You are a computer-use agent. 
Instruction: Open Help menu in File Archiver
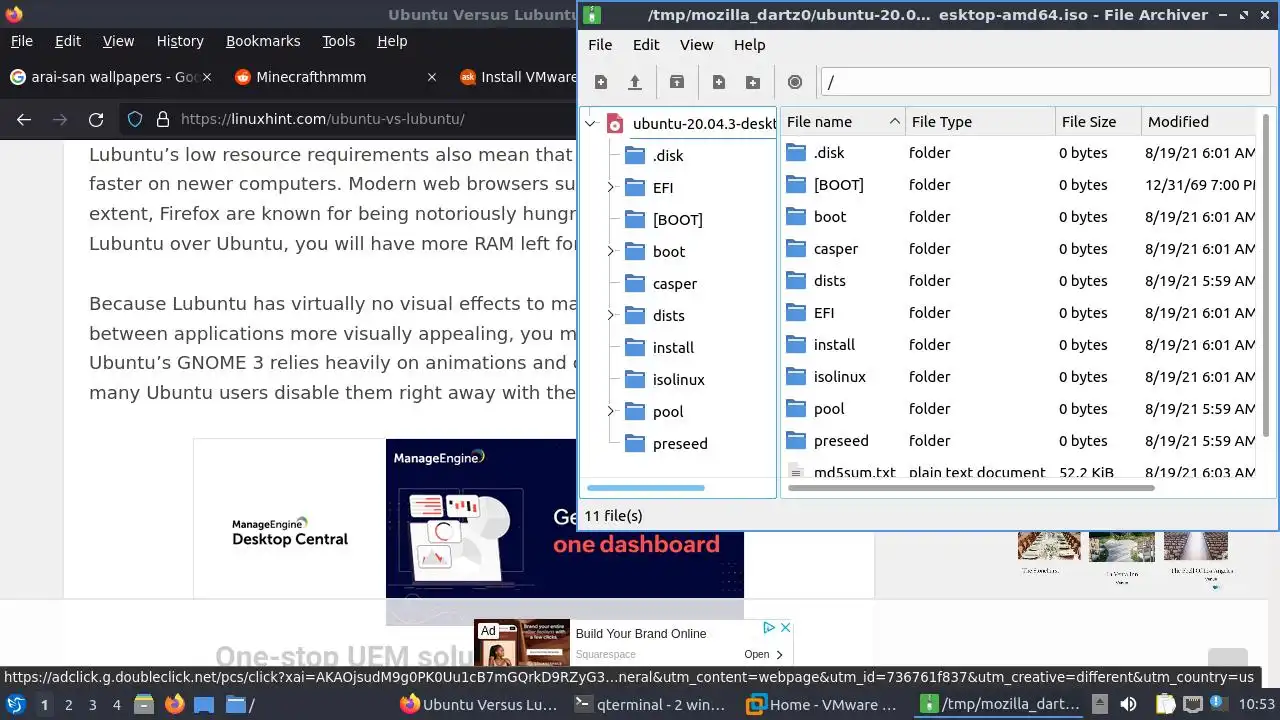tap(749, 45)
